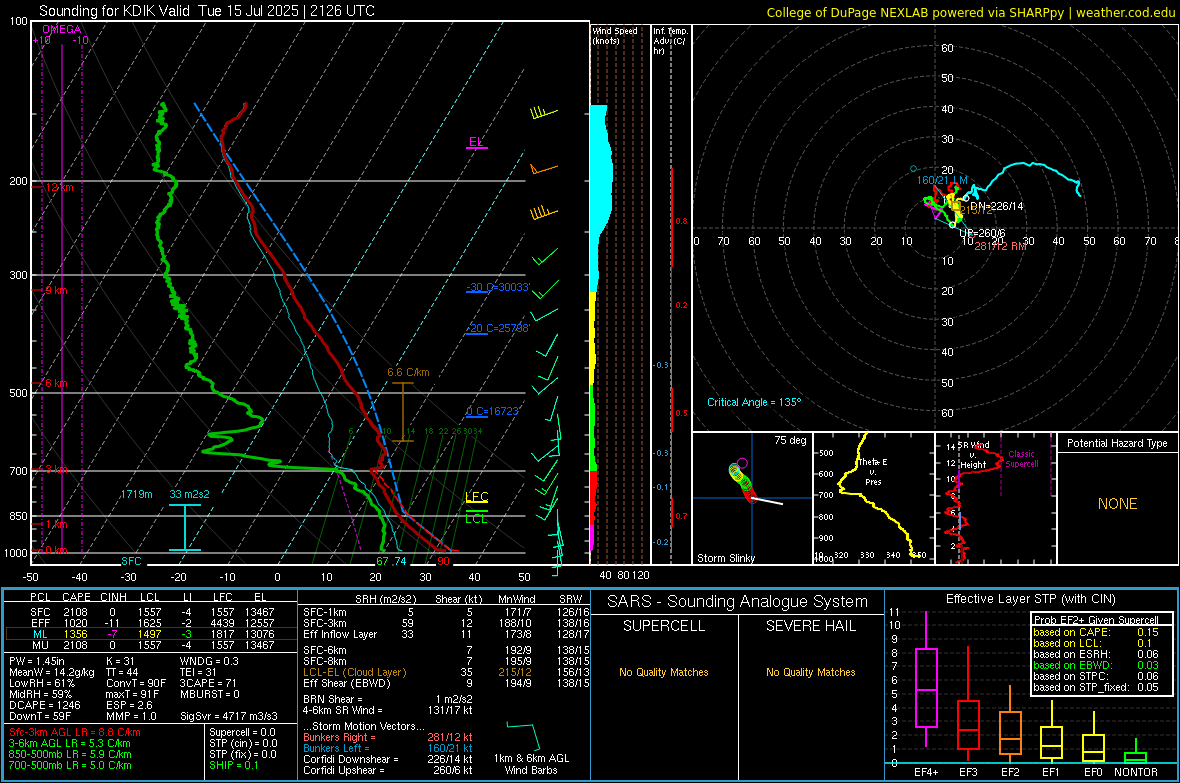Click the 0 C=16723' freezing level label
The image size is (1180, 783).
click(x=493, y=411)
